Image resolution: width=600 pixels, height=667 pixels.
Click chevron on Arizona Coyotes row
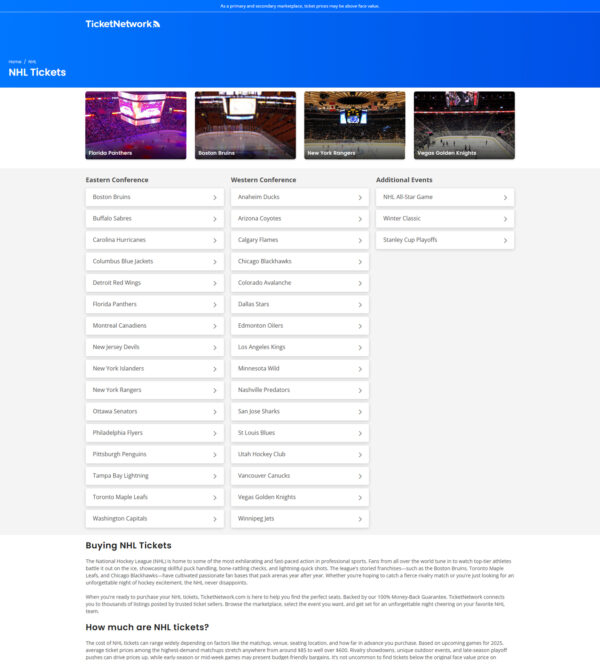coord(360,219)
